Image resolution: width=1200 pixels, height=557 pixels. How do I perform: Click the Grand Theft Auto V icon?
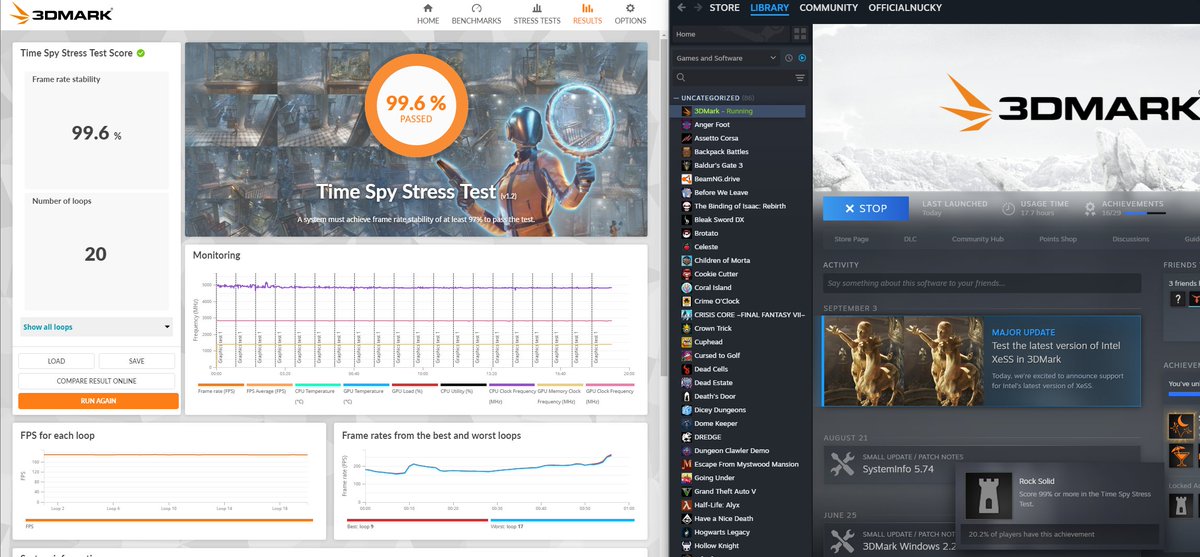[x=686, y=491]
